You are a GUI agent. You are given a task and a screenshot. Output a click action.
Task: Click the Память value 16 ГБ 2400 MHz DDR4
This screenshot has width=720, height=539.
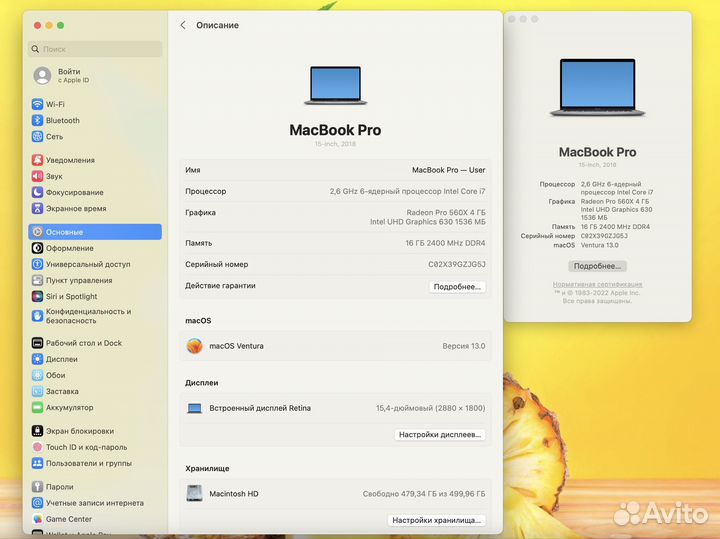[445, 243]
